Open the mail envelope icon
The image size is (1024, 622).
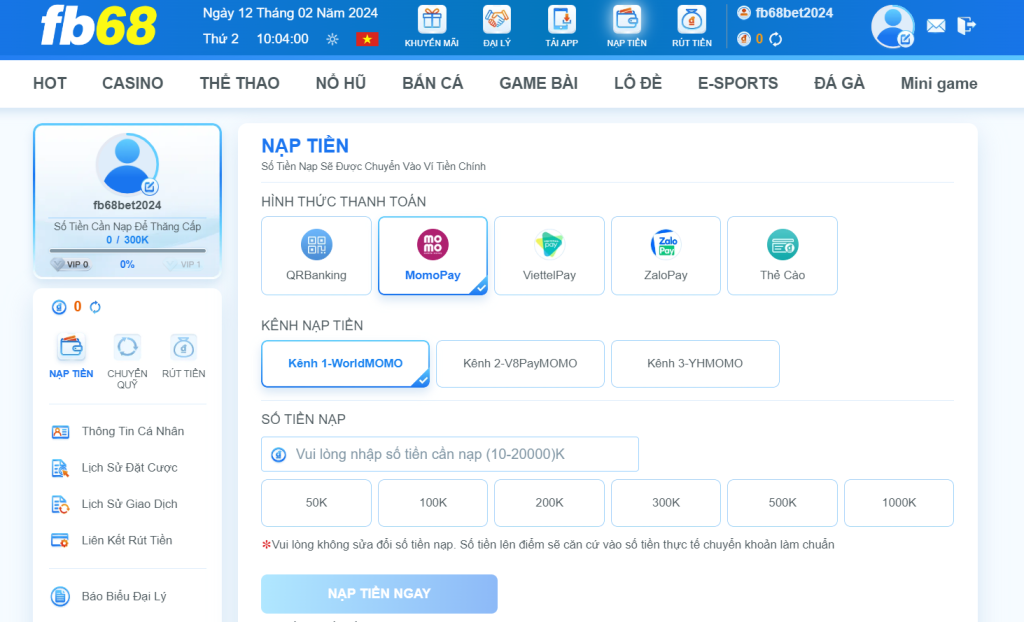coord(935,26)
